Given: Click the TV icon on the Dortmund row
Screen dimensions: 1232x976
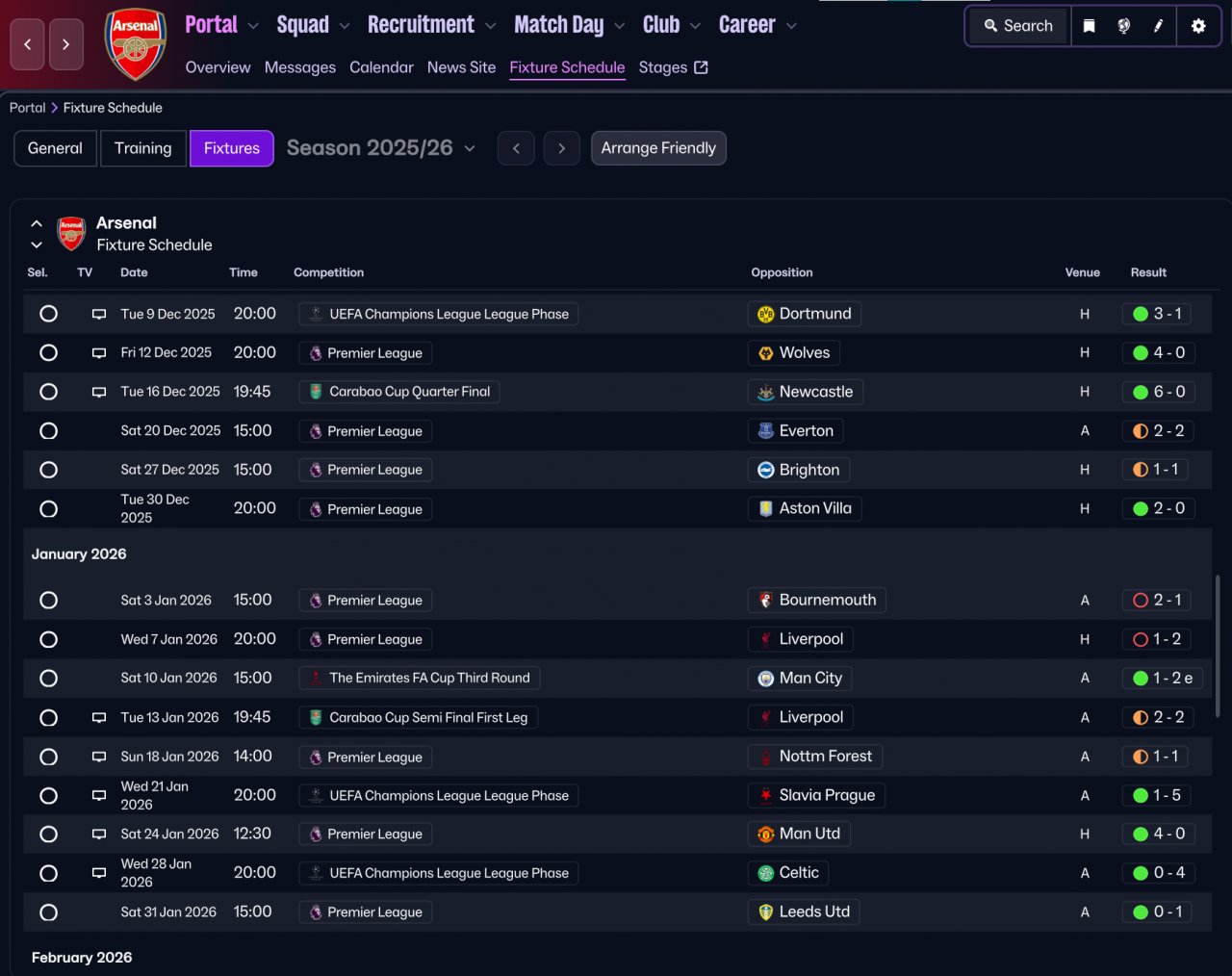Looking at the screenshot, I should coord(98,314).
